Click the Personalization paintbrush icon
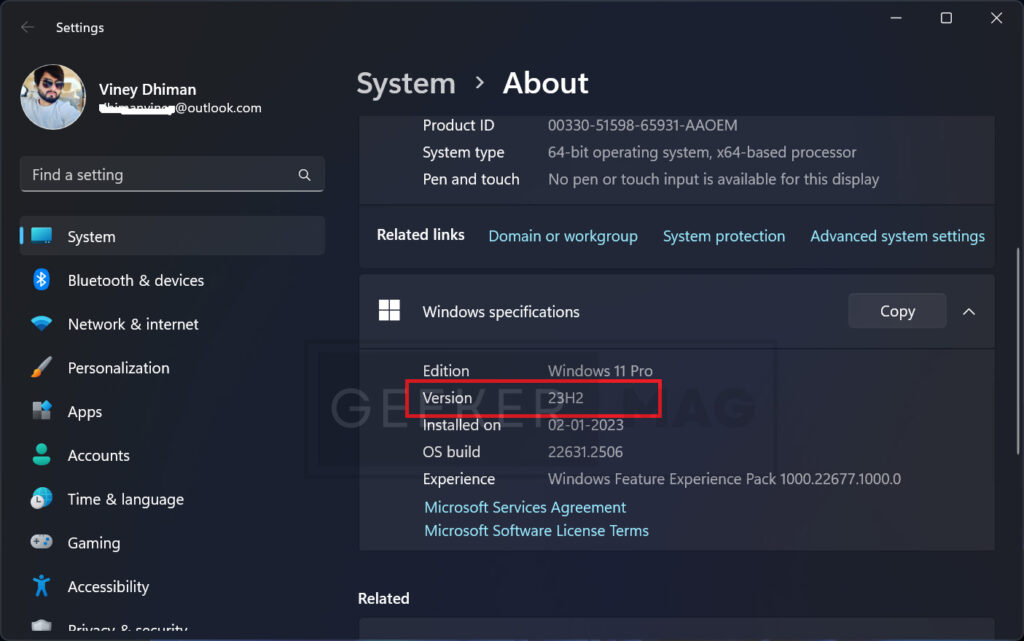The width and height of the screenshot is (1024, 641). point(41,367)
